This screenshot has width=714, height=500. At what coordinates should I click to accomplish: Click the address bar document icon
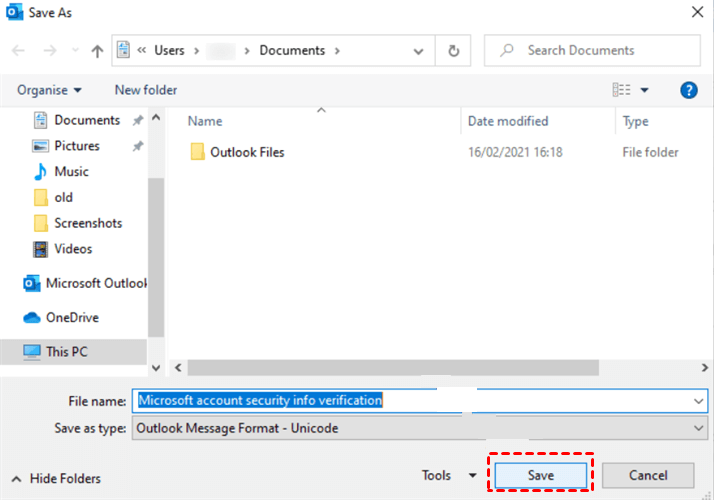(123, 50)
